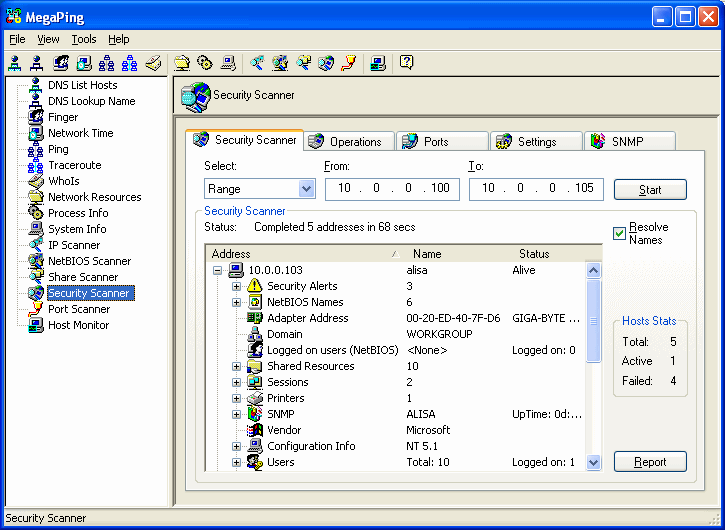Select the Traceroute tool icon
Viewport: 725px width, 530px height.
36,165
